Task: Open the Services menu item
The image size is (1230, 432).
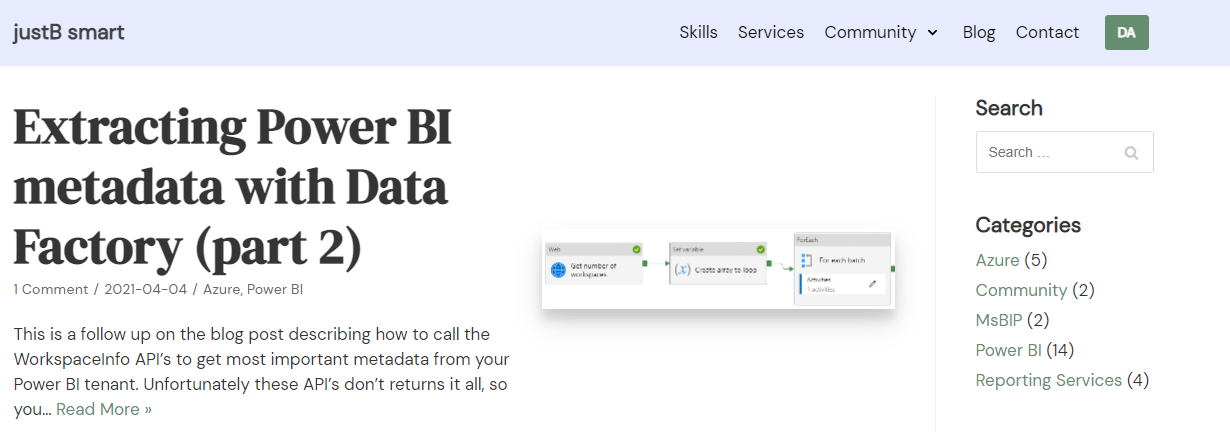Action: [x=770, y=32]
